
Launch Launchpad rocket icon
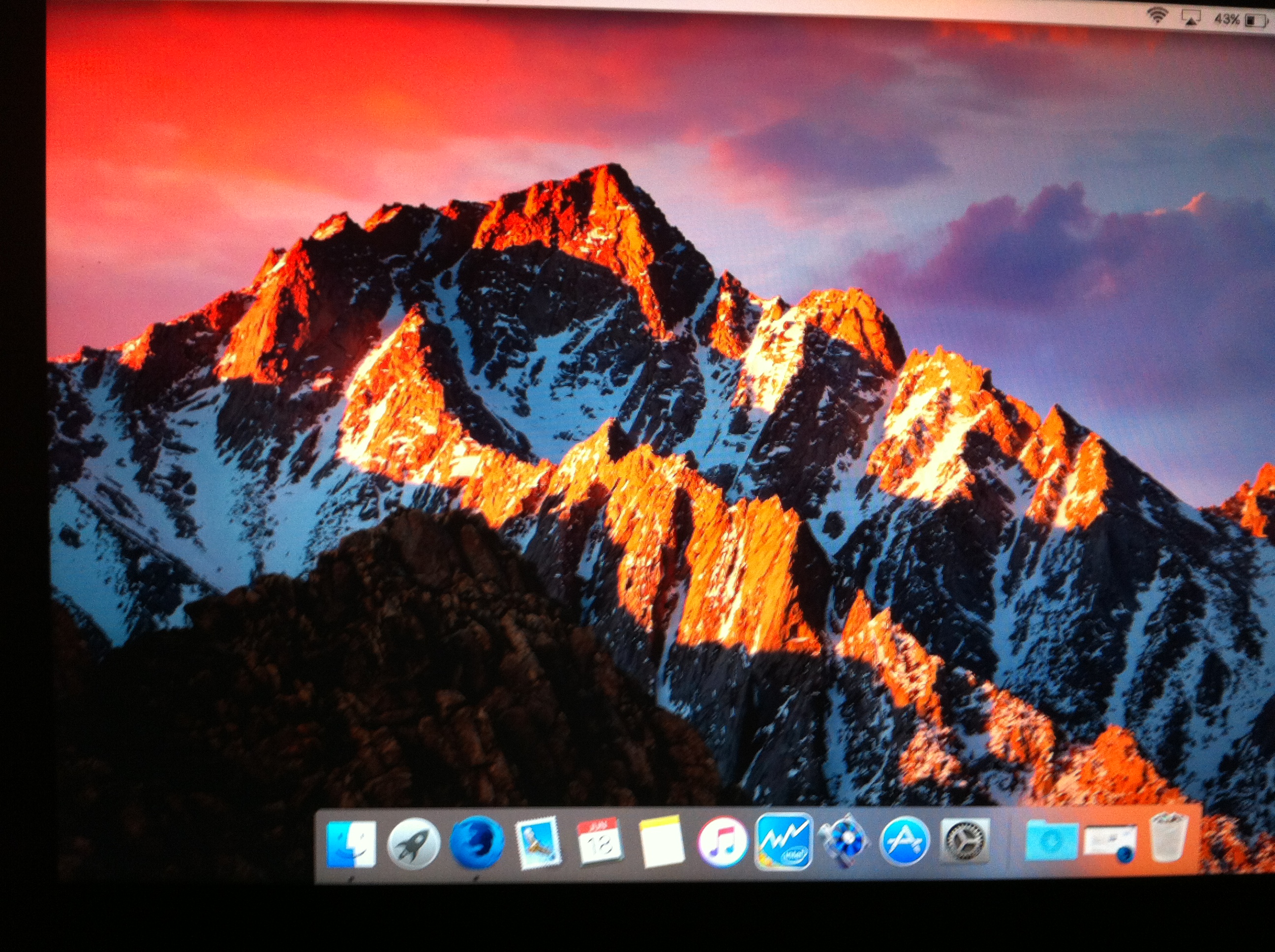click(413, 844)
